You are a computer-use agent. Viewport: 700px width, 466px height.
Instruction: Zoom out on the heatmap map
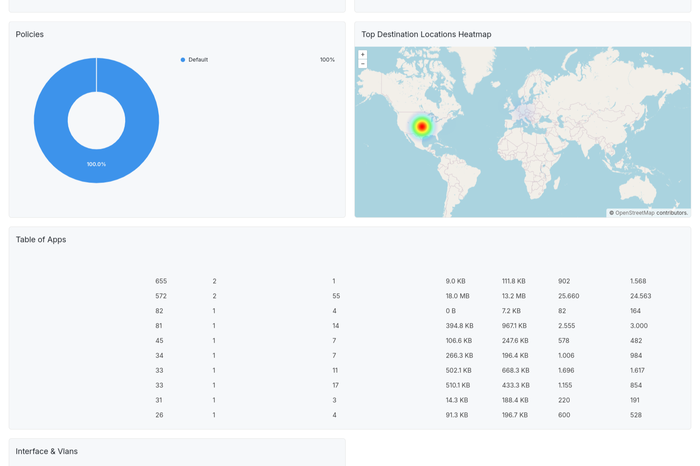(363, 64)
